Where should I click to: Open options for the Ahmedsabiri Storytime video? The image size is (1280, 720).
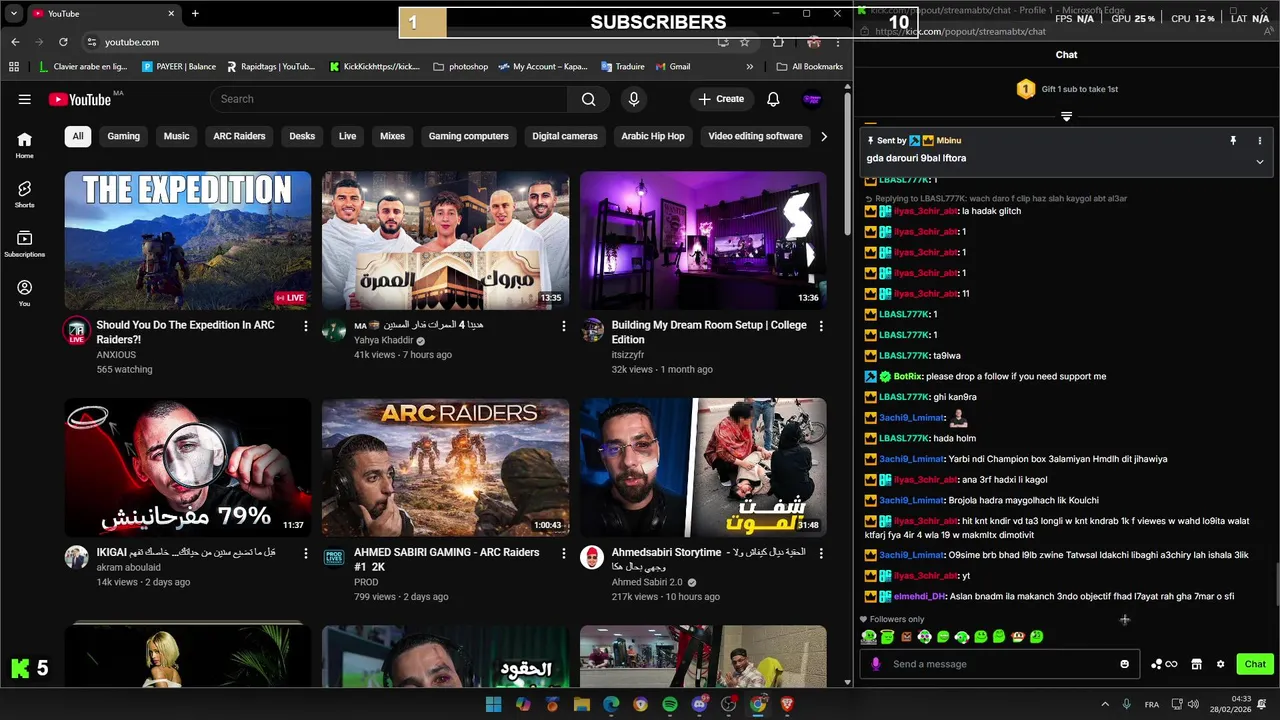821,553
